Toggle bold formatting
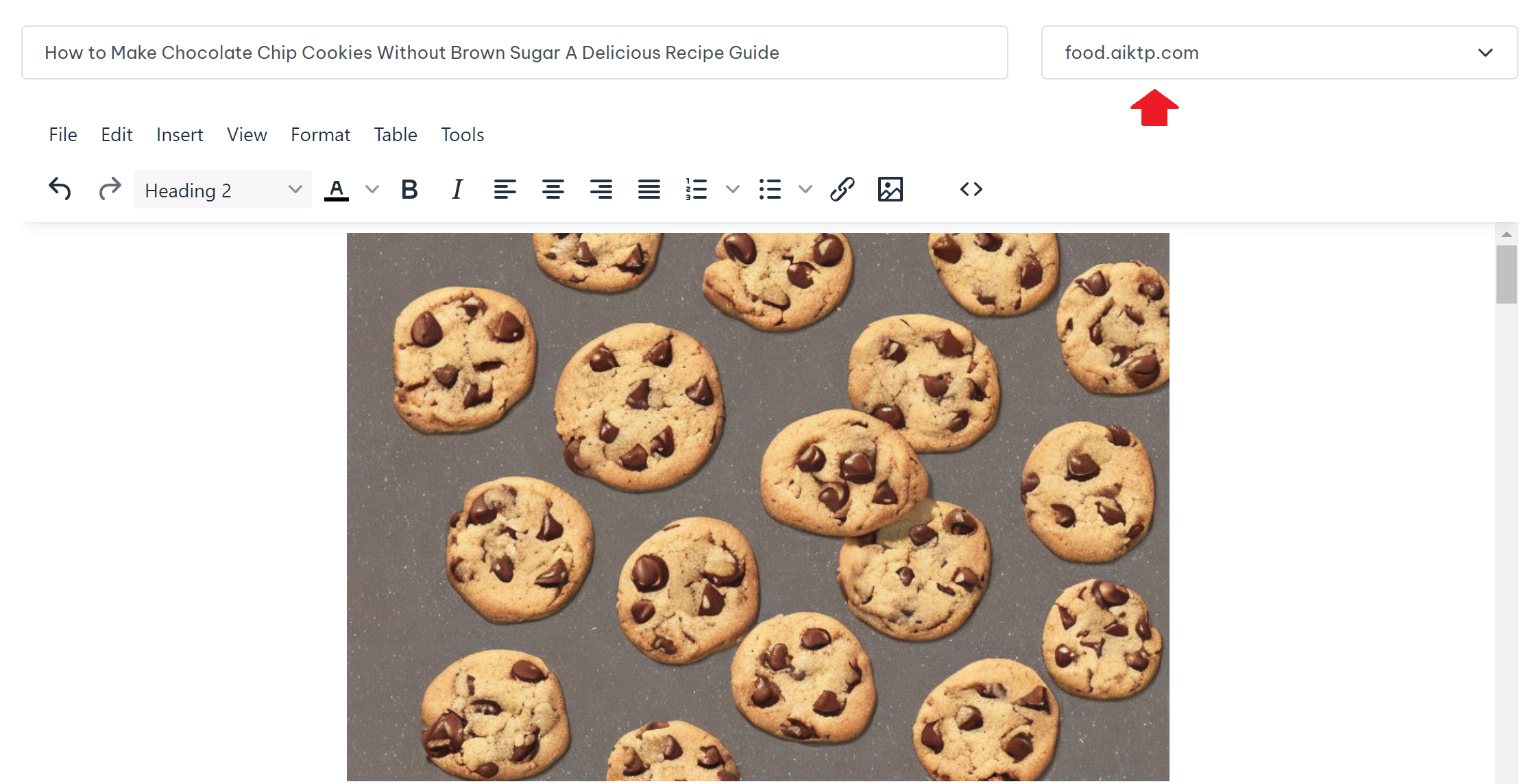The image size is (1539, 784). click(x=409, y=189)
